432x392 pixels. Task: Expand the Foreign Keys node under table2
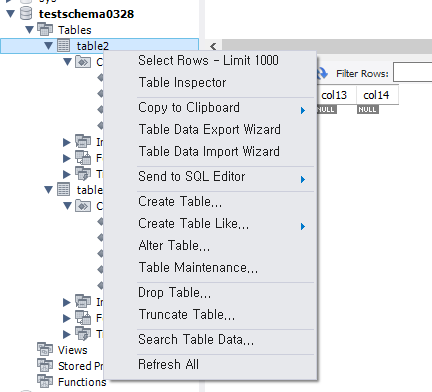(67, 158)
